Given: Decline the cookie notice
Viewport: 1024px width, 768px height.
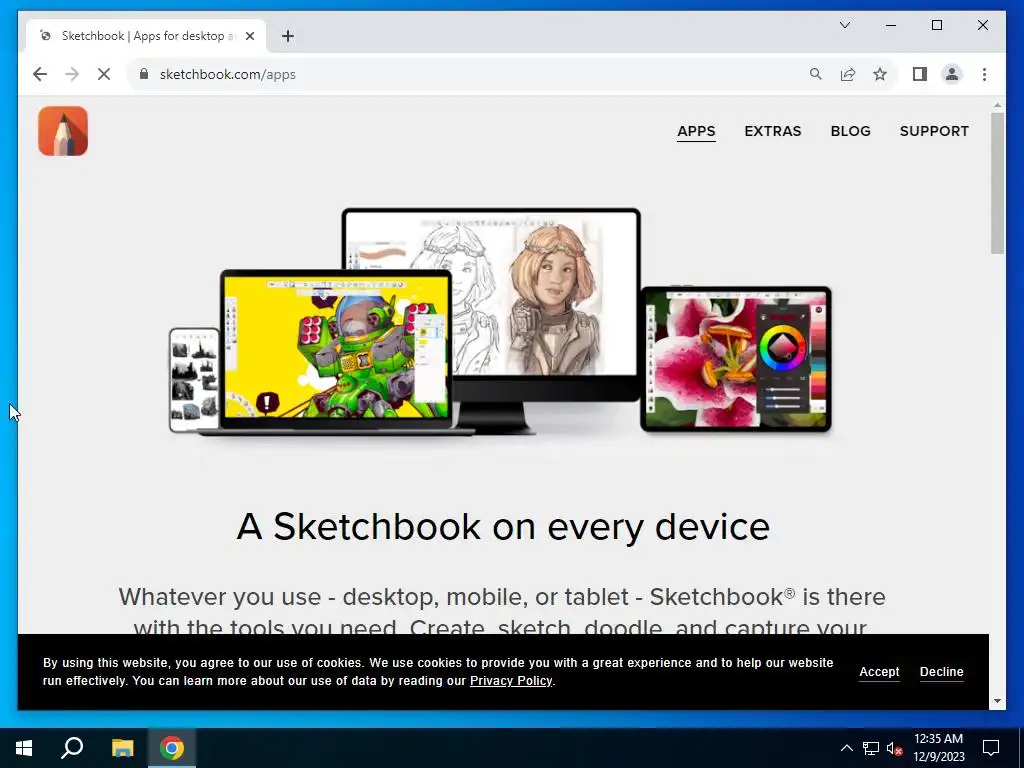Looking at the screenshot, I should 941,672.
